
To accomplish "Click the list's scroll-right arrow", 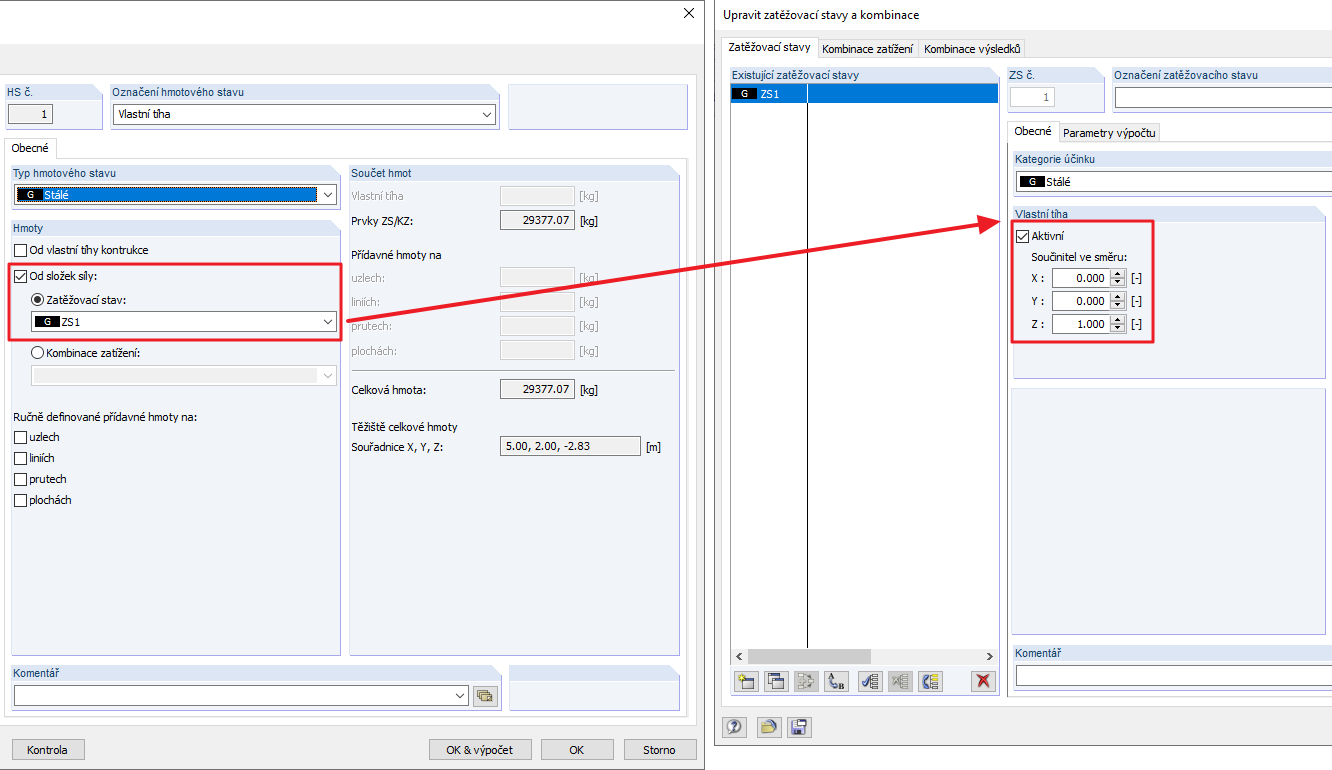I will (x=991, y=656).
